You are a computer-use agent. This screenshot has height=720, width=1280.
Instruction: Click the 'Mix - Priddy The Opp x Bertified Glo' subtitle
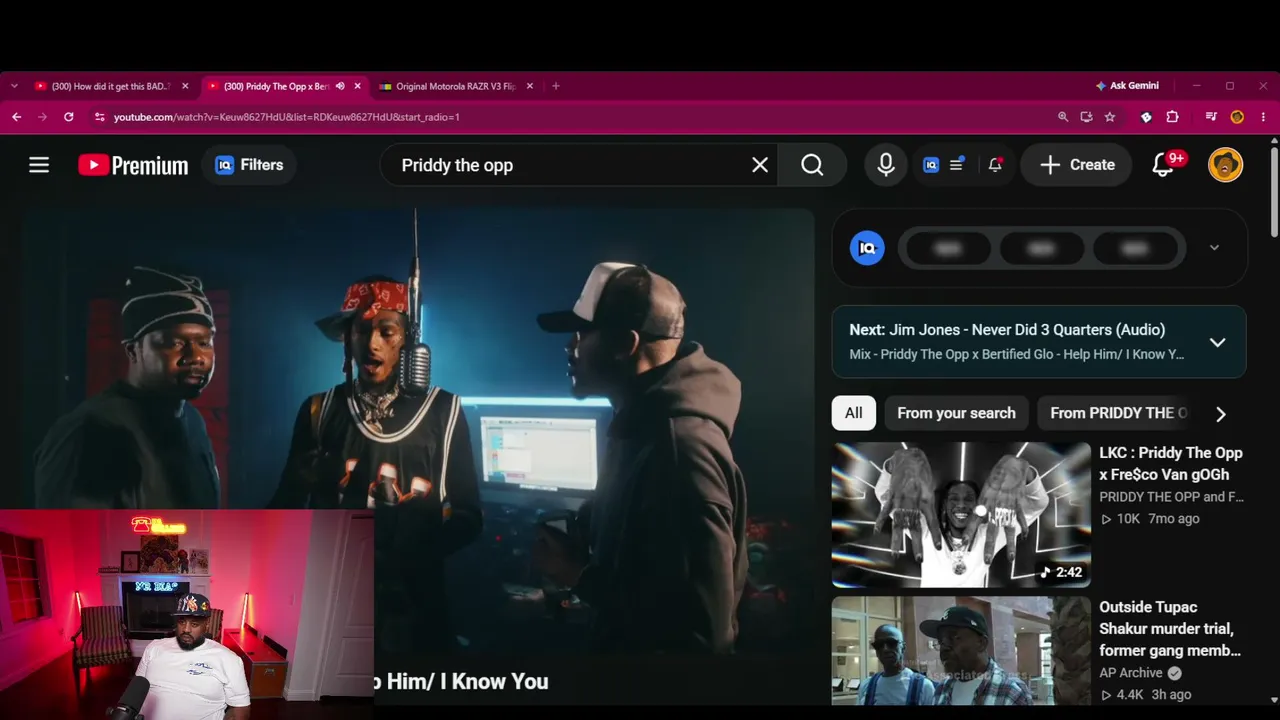point(1016,354)
